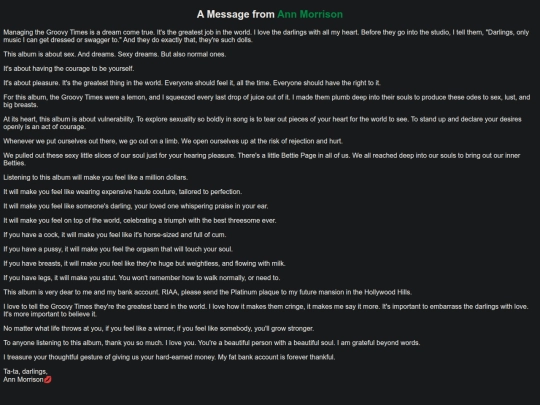Click the "Ann Morrison" signature at the bottom
This screenshot has width=540, height=405.
click(23, 380)
